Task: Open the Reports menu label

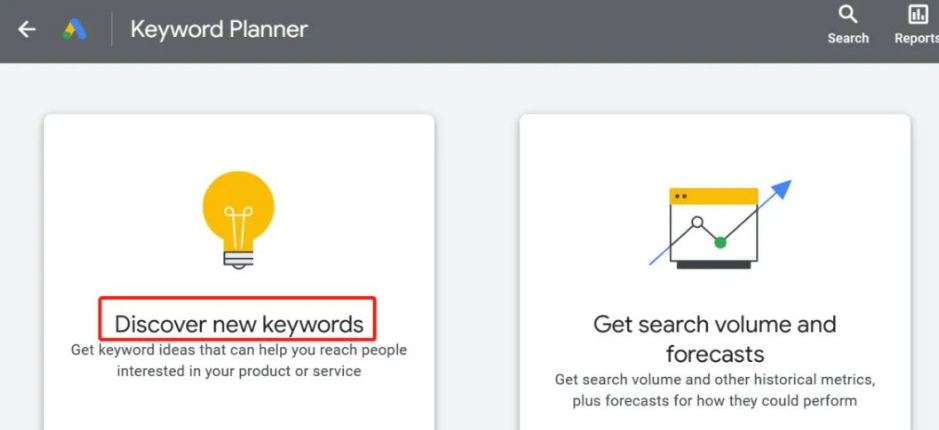Action: (x=917, y=38)
